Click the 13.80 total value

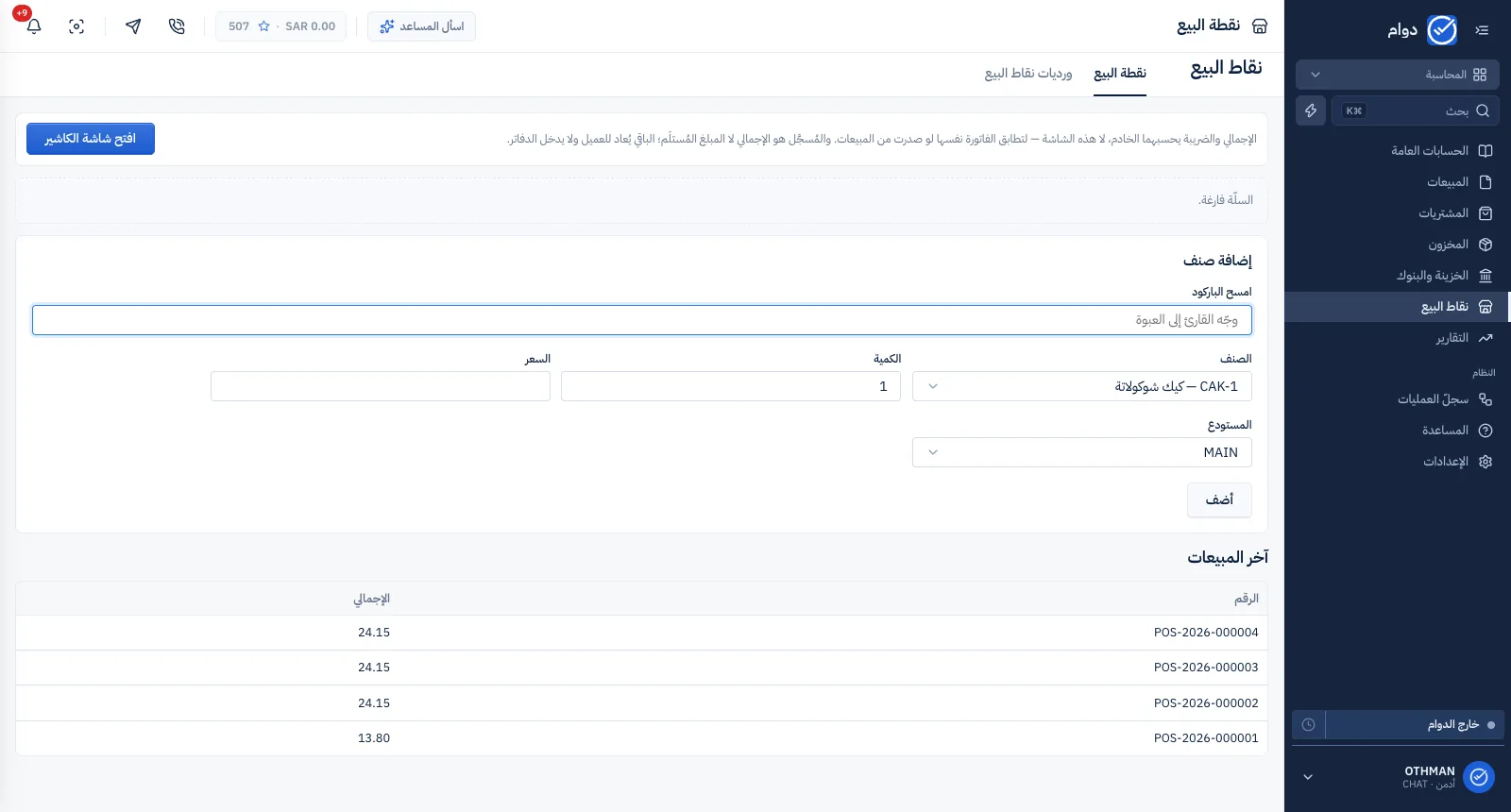(x=374, y=738)
